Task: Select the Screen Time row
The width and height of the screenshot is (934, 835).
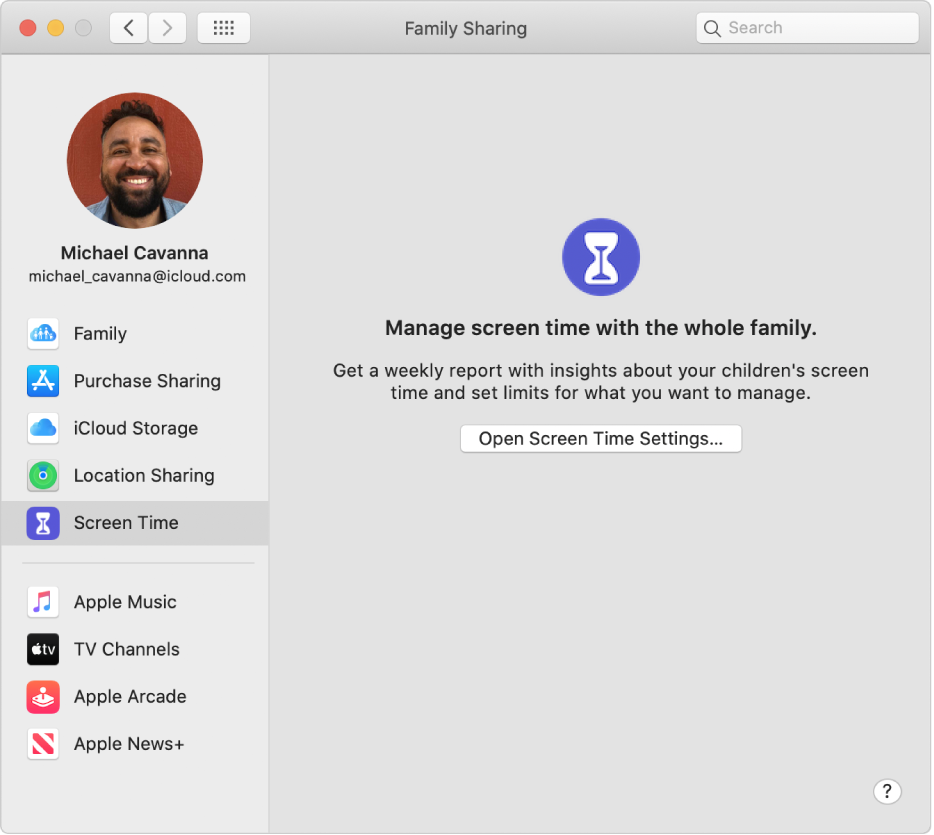Action: click(135, 523)
